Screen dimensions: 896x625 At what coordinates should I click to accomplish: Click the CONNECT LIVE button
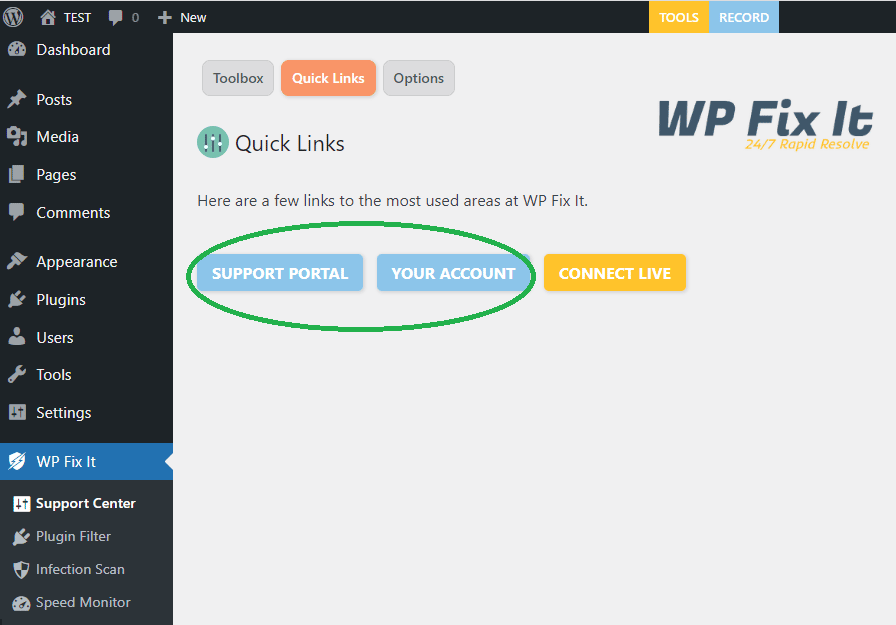[x=615, y=273]
